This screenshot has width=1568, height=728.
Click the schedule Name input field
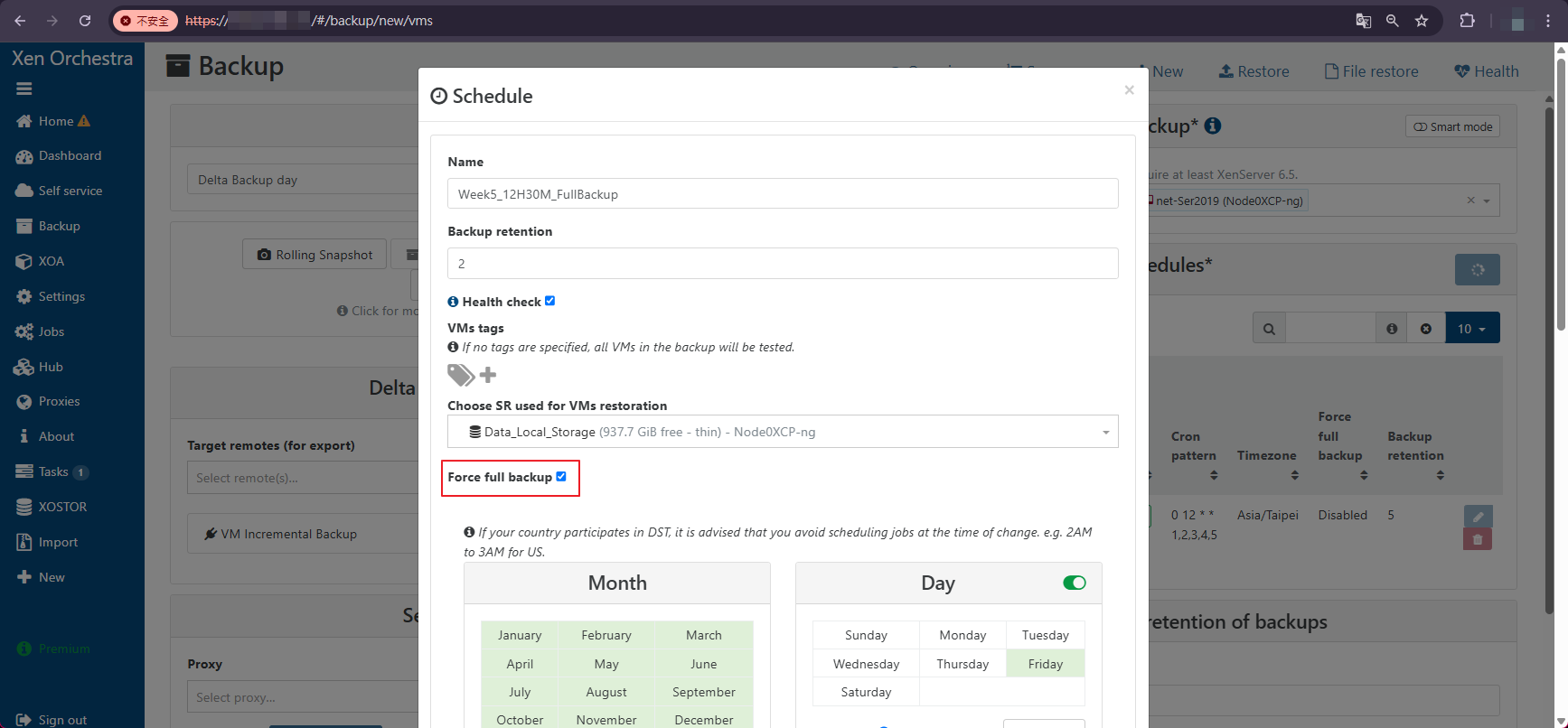pos(783,193)
